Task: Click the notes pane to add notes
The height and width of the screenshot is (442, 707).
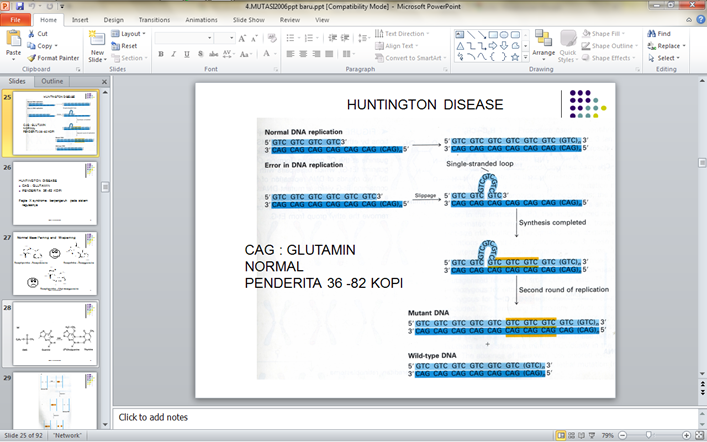Action: (404, 417)
